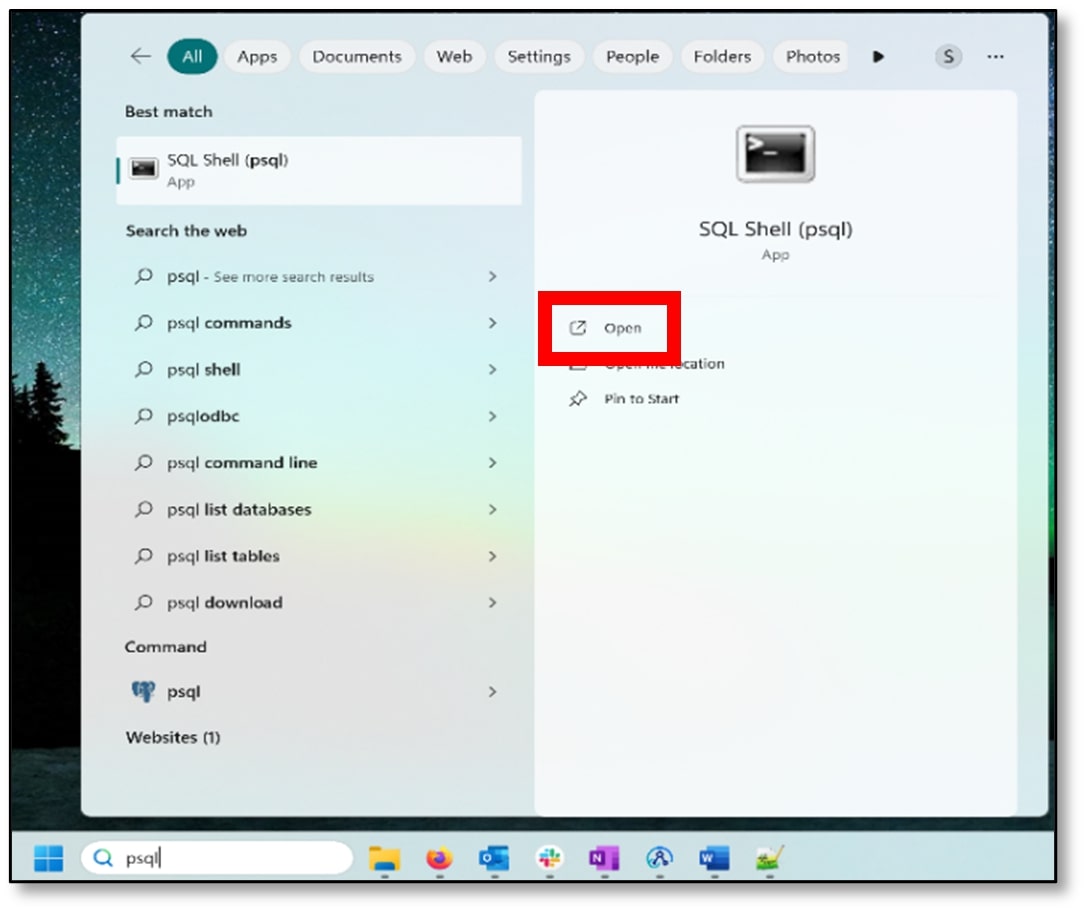
Task: Open Outlook from the taskbar
Action: [494, 859]
